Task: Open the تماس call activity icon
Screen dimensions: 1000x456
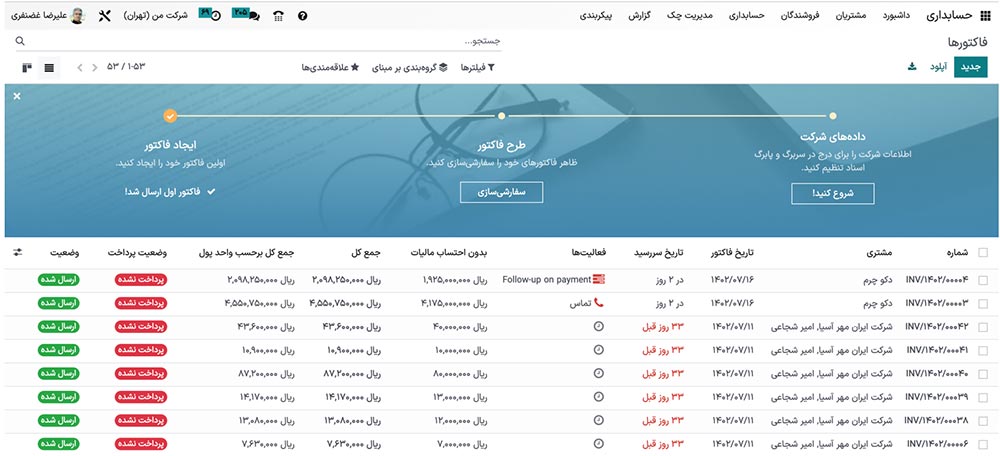Action: coord(598,303)
